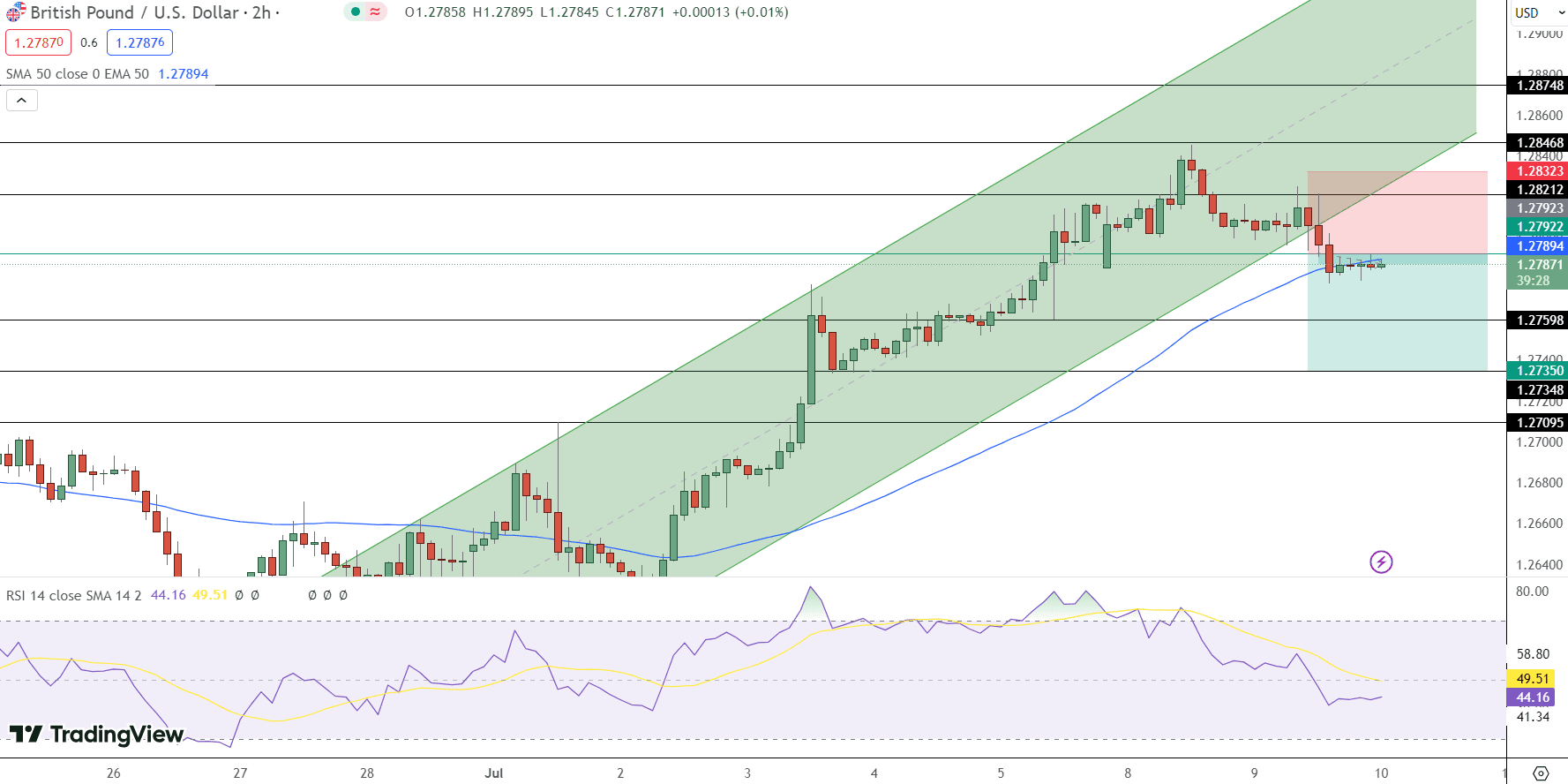The width and height of the screenshot is (1568, 784).
Task: Click the yellow 49.51 RSI axis label
Action: pos(1532,679)
